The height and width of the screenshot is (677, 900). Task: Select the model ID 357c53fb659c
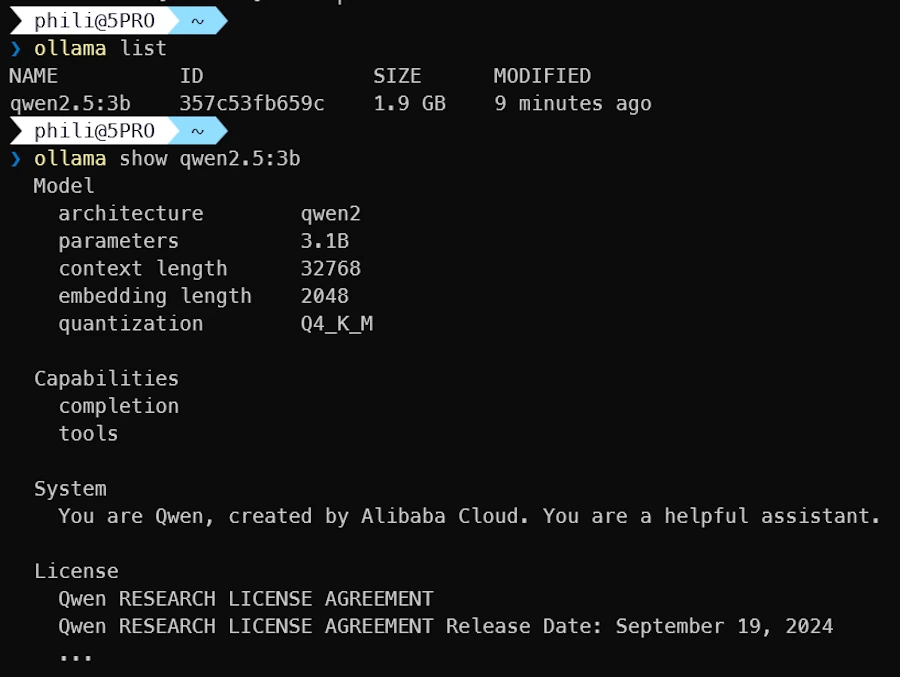(x=251, y=103)
